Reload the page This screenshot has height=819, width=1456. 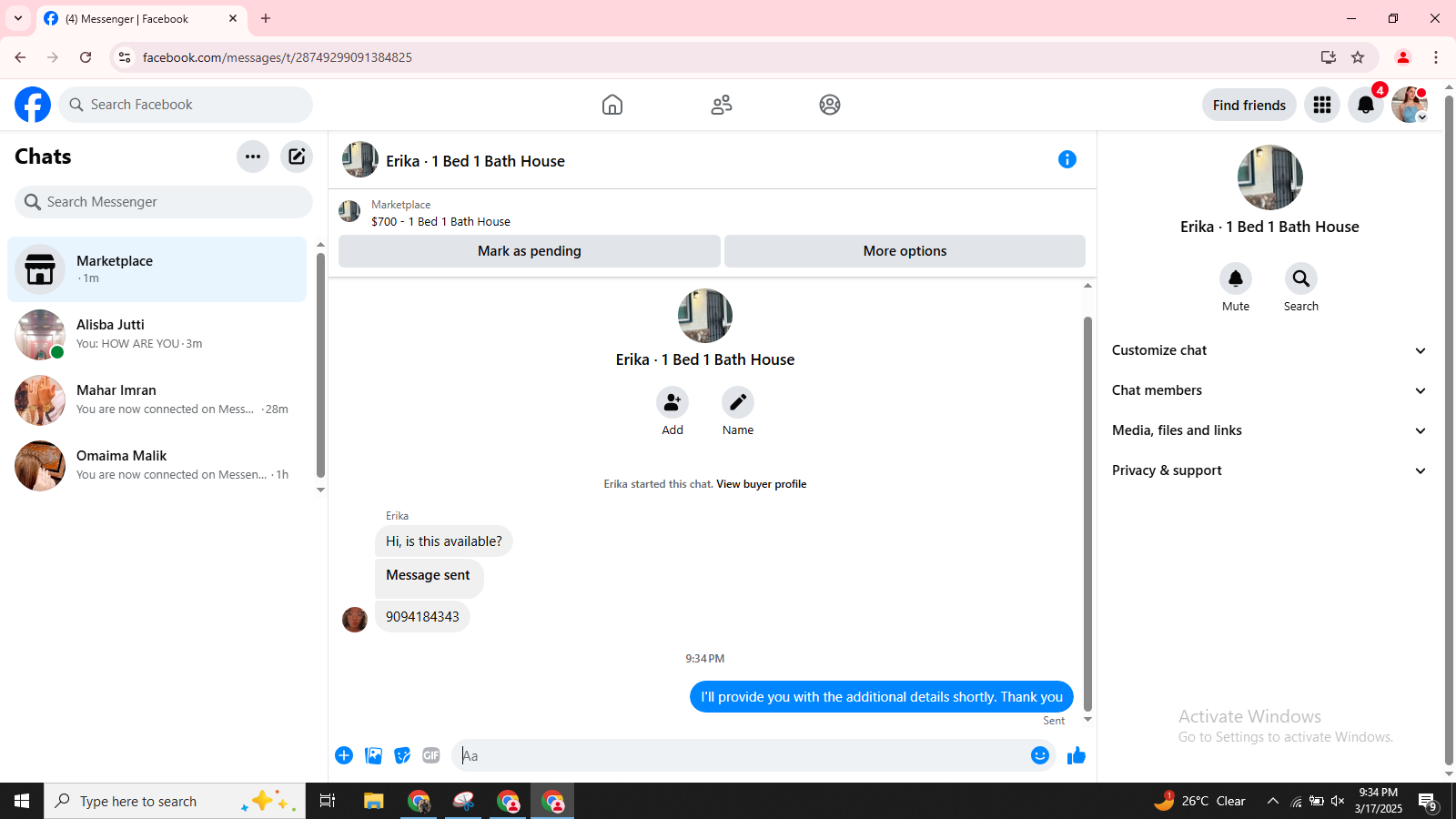pyautogui.click(x=86, y=57)
